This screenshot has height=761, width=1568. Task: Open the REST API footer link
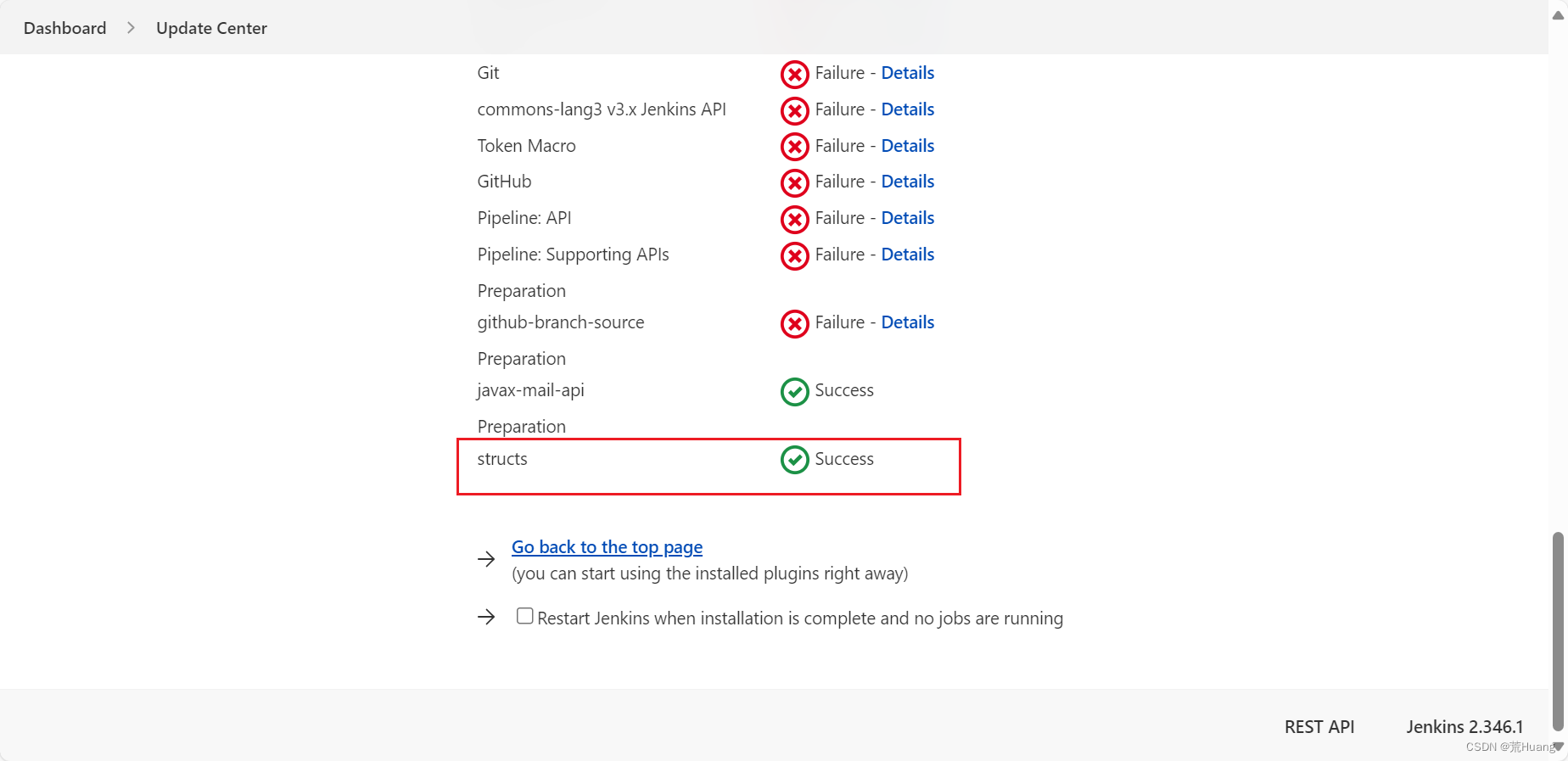coord(1319,727)
